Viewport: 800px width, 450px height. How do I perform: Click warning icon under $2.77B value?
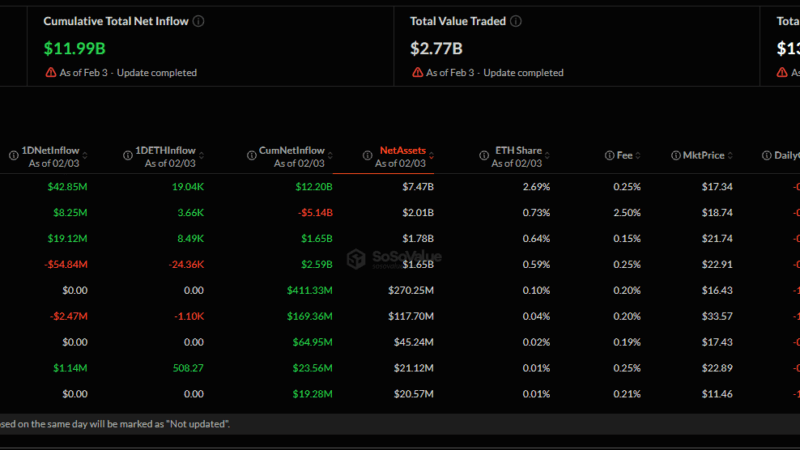(x=417, y=72)
